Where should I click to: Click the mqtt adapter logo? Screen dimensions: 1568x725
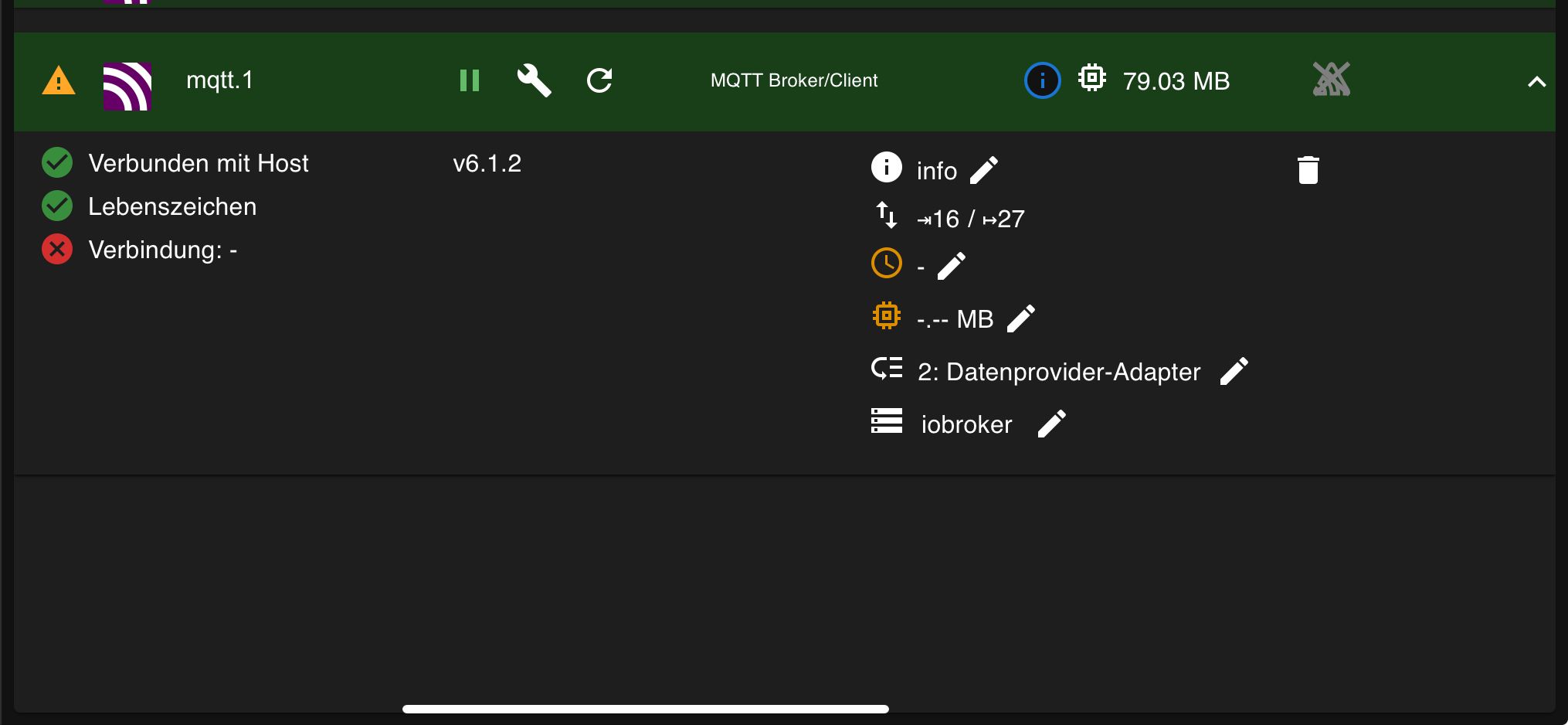point(127,86)
